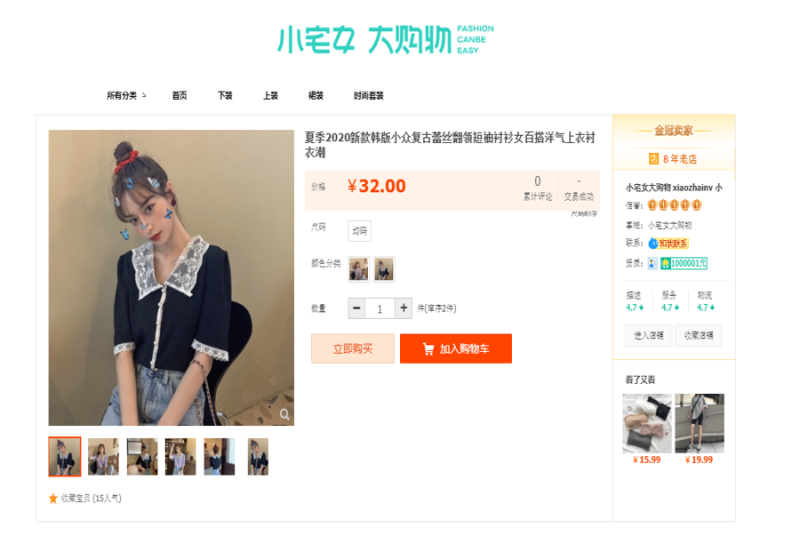Image resolution: width=800 pixels, height=536 pixels.
Task: Open the 时尚套装 navigation tab
Action: [x=368, y=95]
